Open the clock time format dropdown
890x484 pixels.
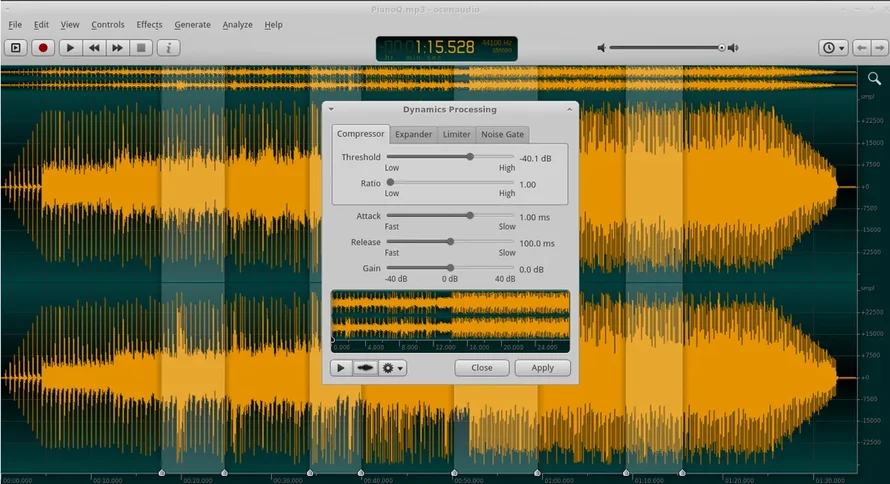click(833, 47)
